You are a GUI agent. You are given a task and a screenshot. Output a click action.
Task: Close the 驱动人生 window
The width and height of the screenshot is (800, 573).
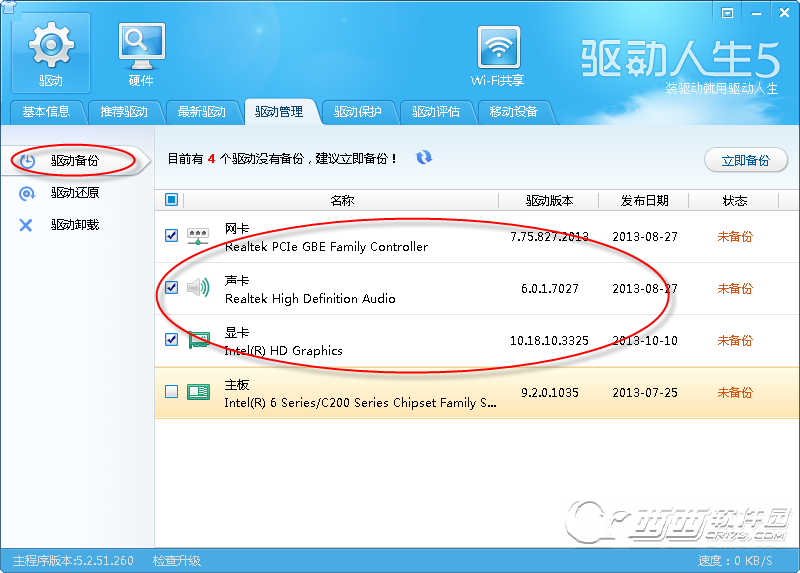pos(784,13)
